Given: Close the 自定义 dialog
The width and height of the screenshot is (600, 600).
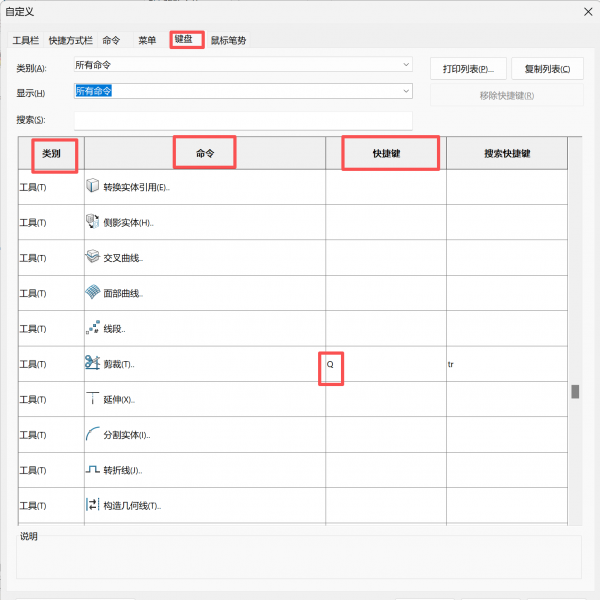Looking at the screenshot, I should [588, 12].
